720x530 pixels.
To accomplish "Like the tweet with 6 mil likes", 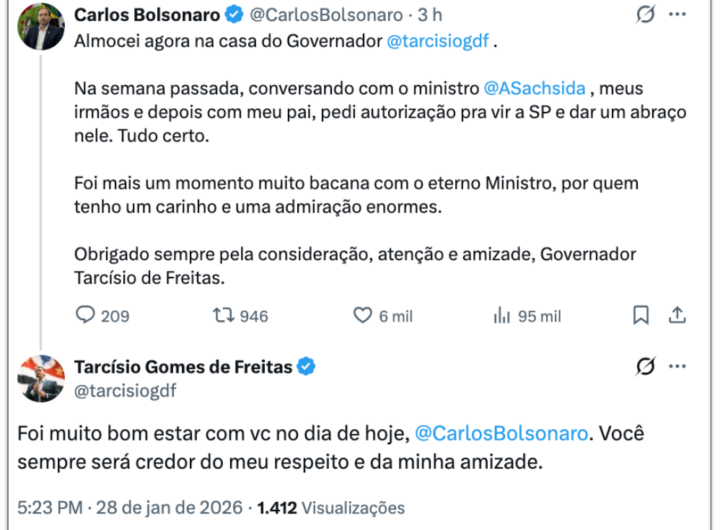I will pos(363,316).
